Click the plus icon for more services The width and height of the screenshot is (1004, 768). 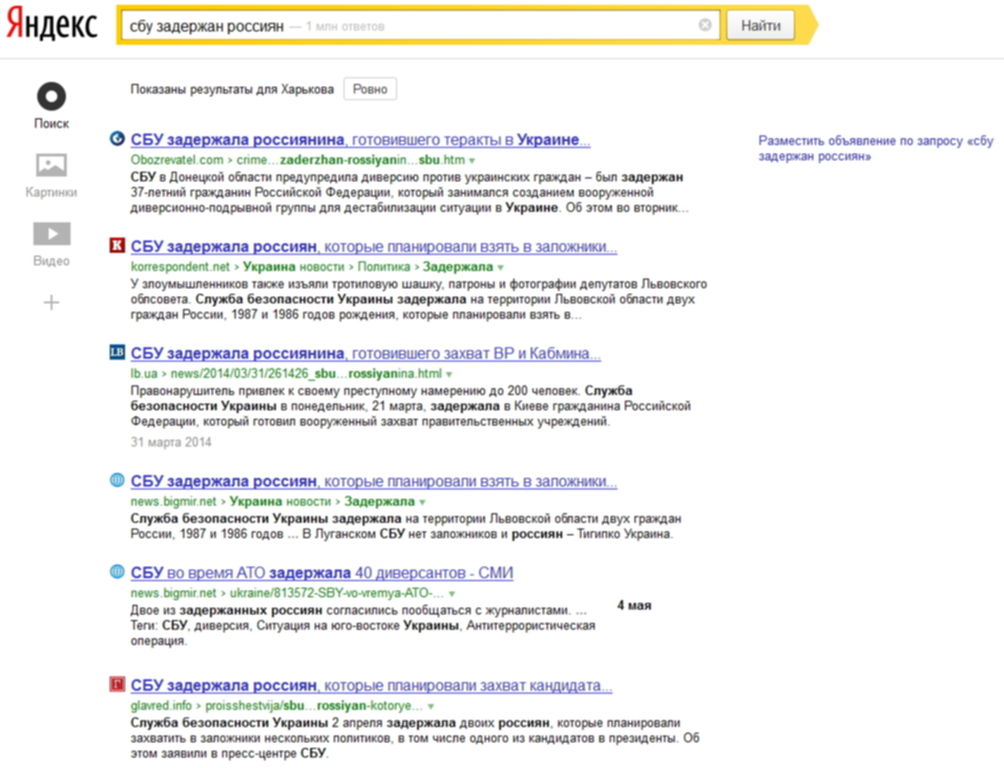coord(51,302)
